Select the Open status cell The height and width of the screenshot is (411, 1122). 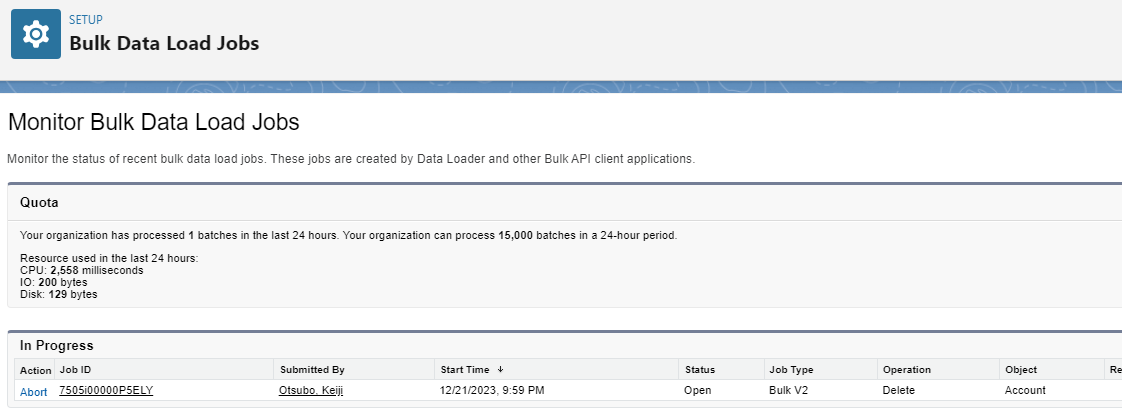[698, 390]
